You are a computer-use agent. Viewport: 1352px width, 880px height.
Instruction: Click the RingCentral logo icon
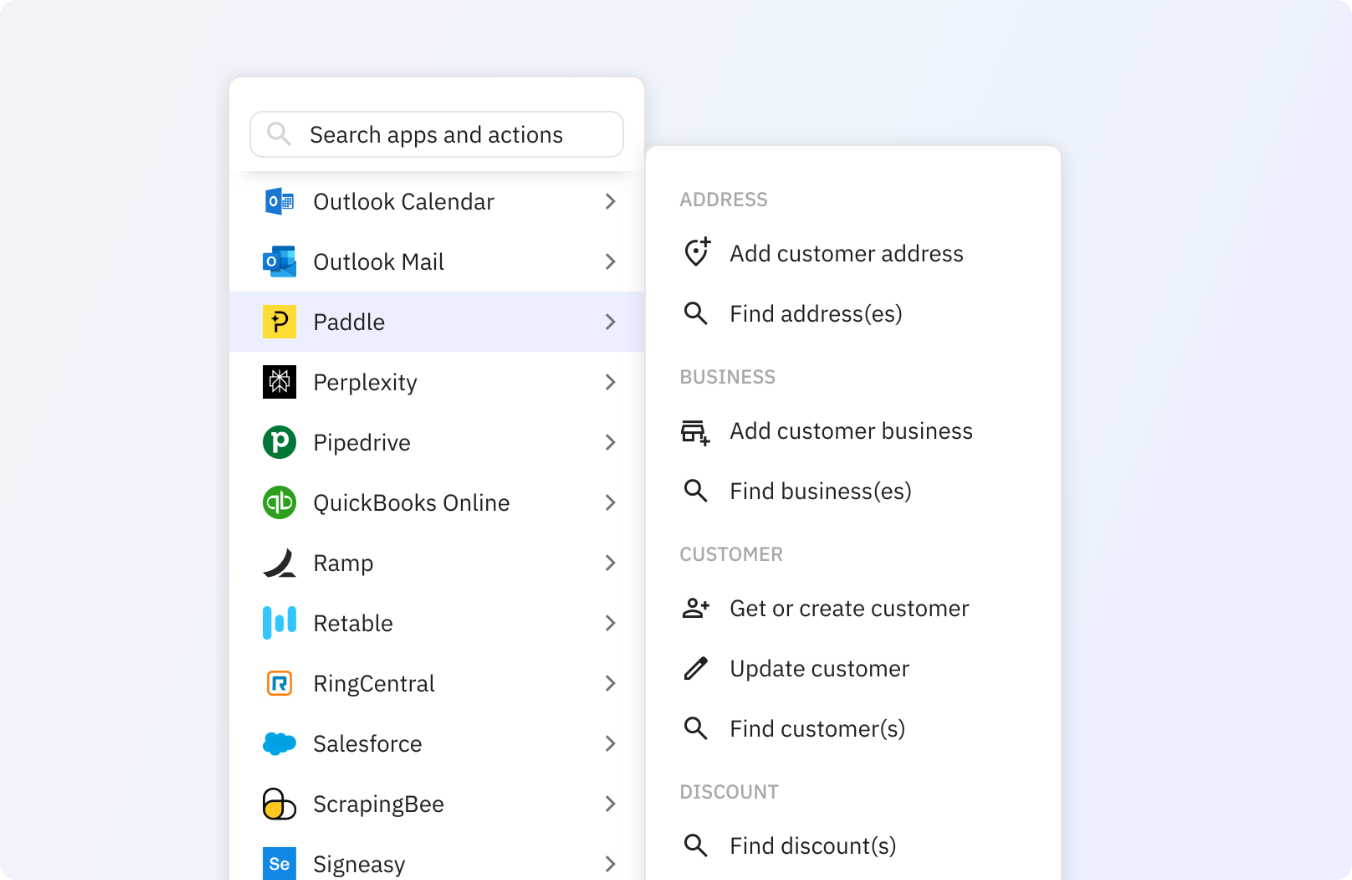[279, 683]
